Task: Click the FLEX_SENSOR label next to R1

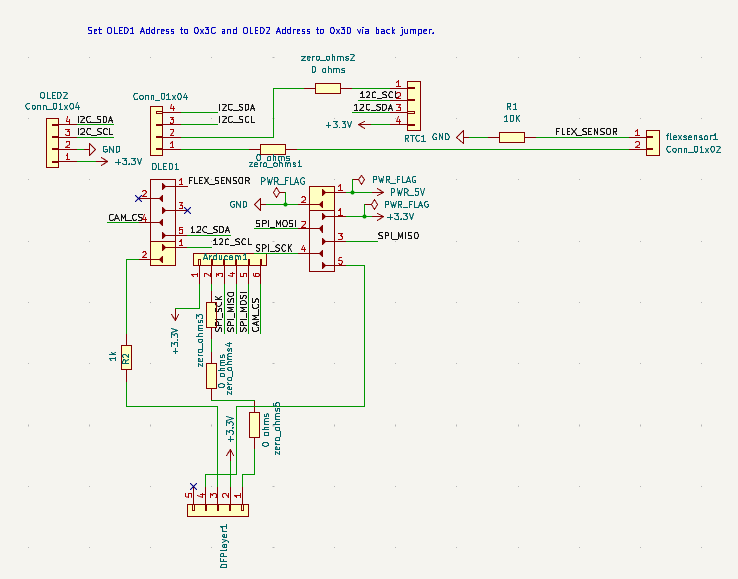Action: 586,132
